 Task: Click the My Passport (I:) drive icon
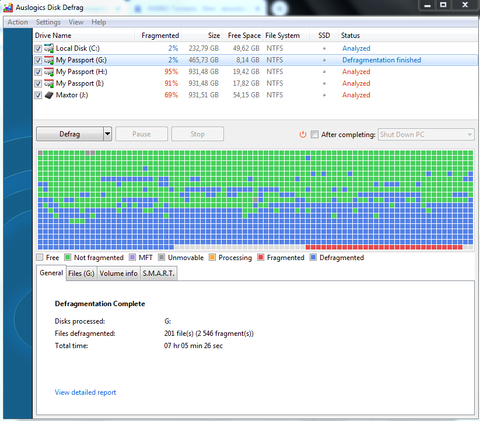[x=49, y=83]
